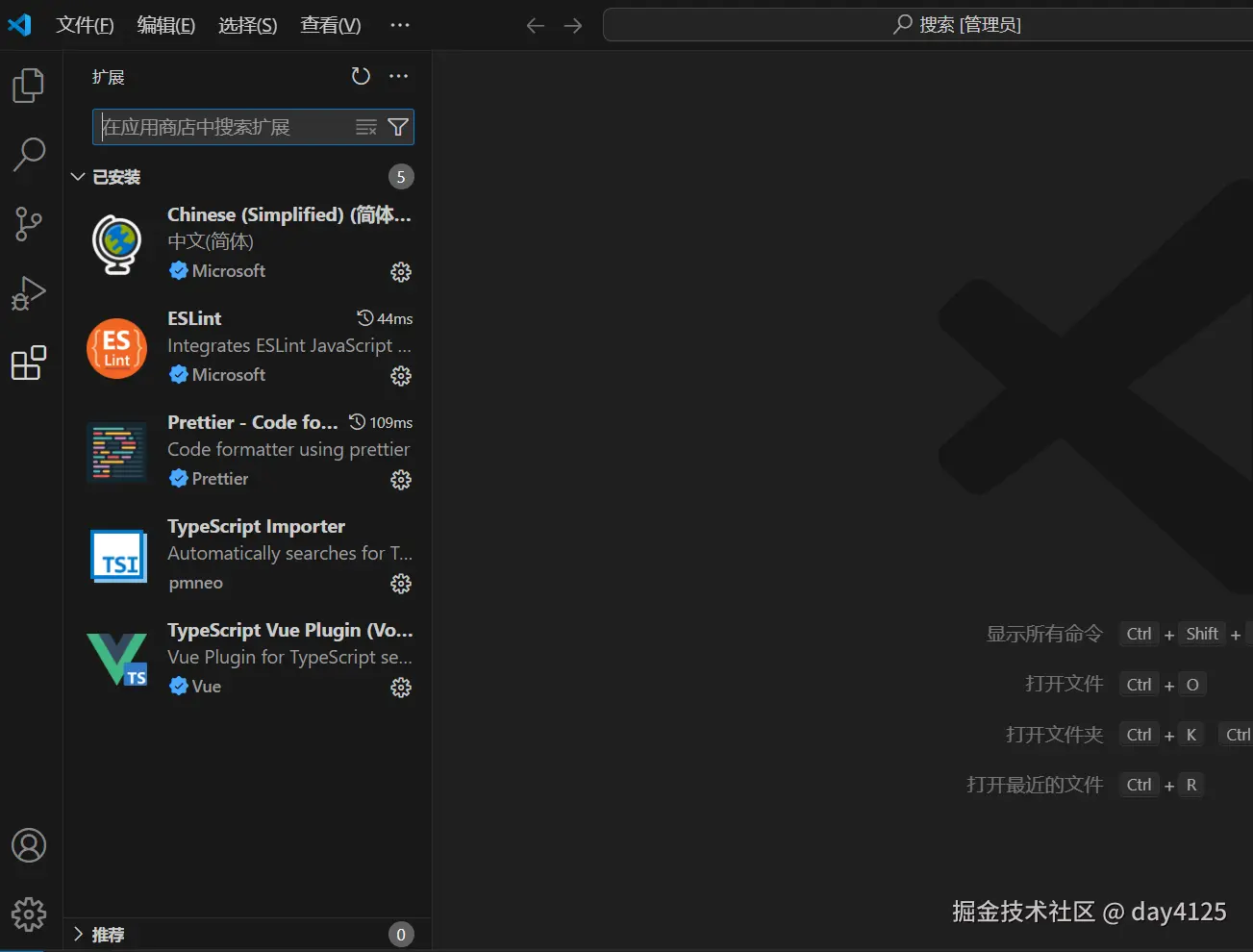Click ESLint 44ms activation time
The image size is (1253, 952).
(385, 318)
